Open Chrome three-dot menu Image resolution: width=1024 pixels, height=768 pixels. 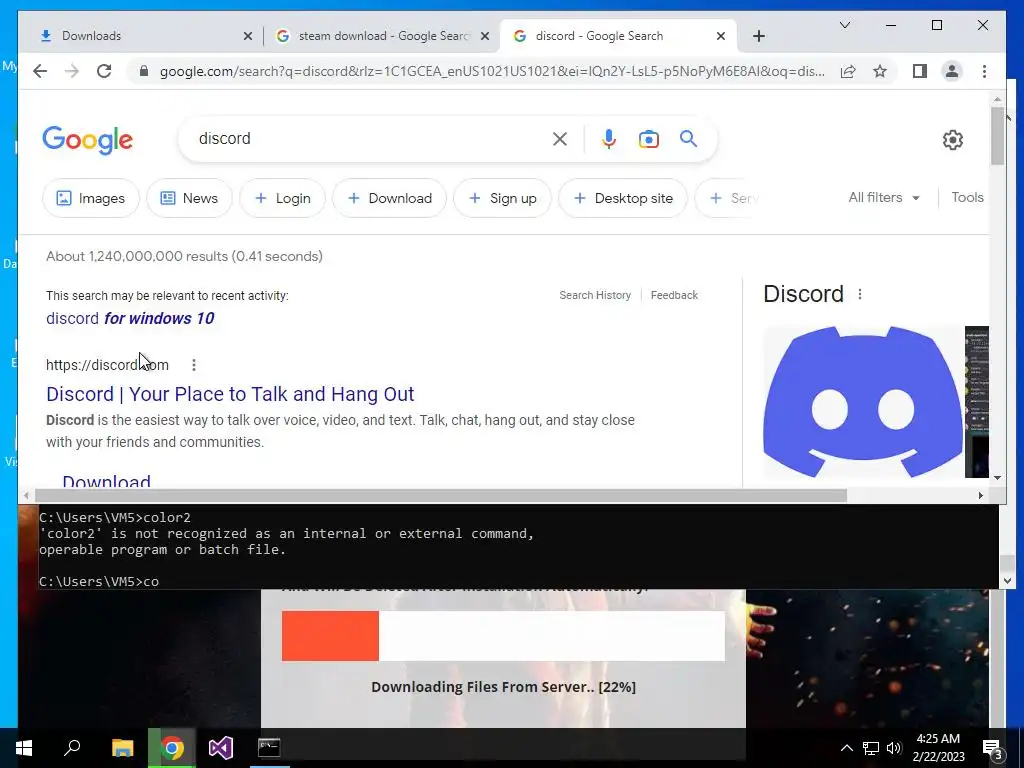[984, 71]
